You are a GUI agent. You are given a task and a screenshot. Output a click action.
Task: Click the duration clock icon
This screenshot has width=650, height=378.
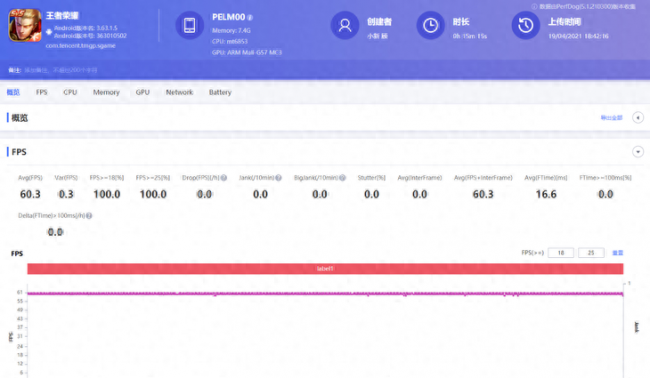tap(430, 25)
